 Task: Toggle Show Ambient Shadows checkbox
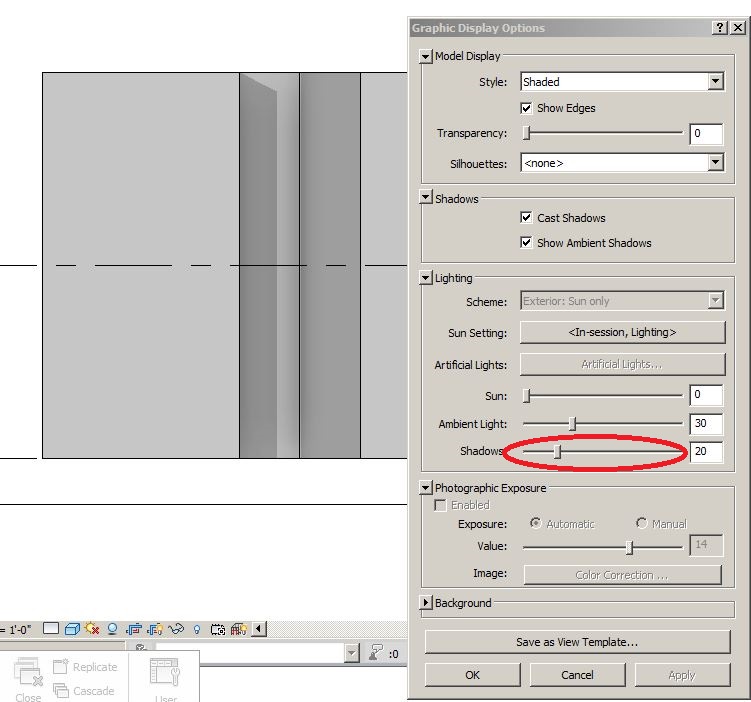pyautogui.click(x=526, y=242)
